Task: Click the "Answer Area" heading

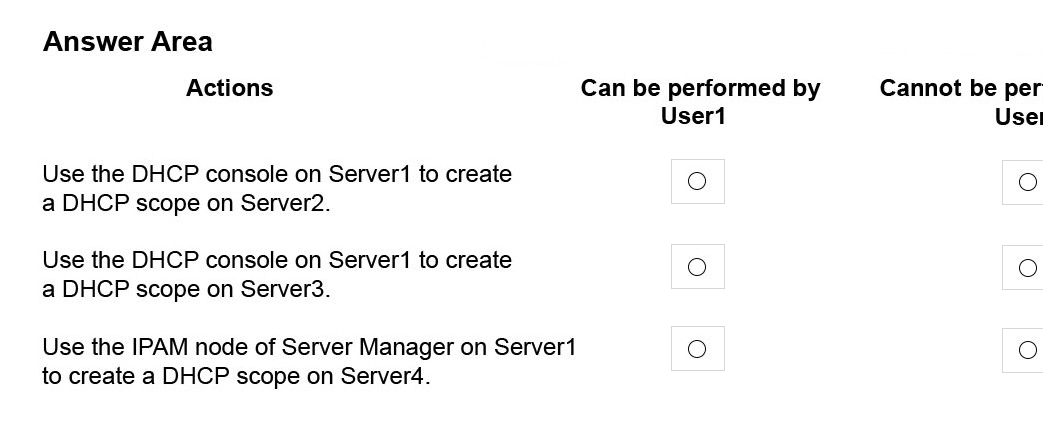Action: [128, 41]
